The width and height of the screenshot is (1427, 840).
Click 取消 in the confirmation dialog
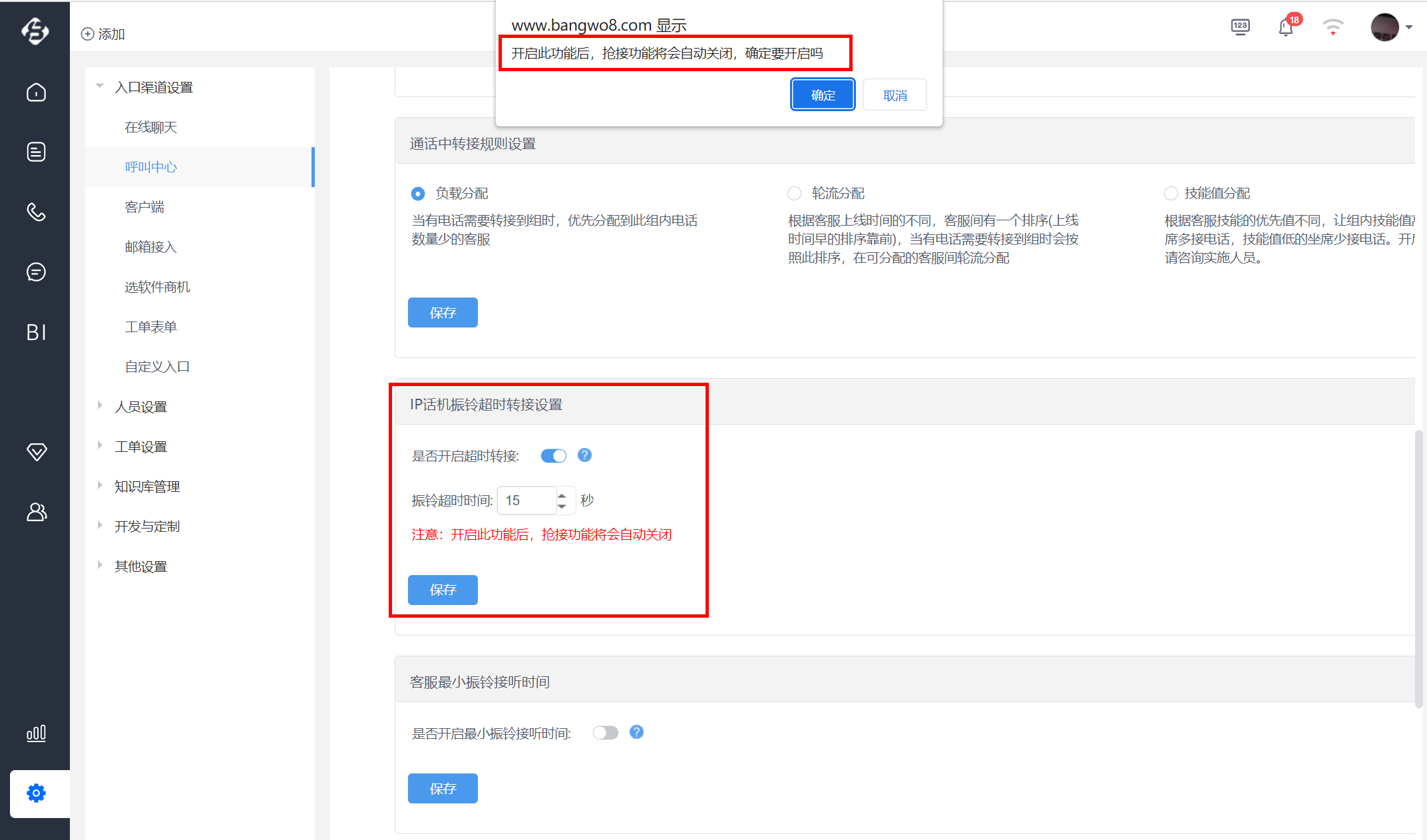click(895, 95)
